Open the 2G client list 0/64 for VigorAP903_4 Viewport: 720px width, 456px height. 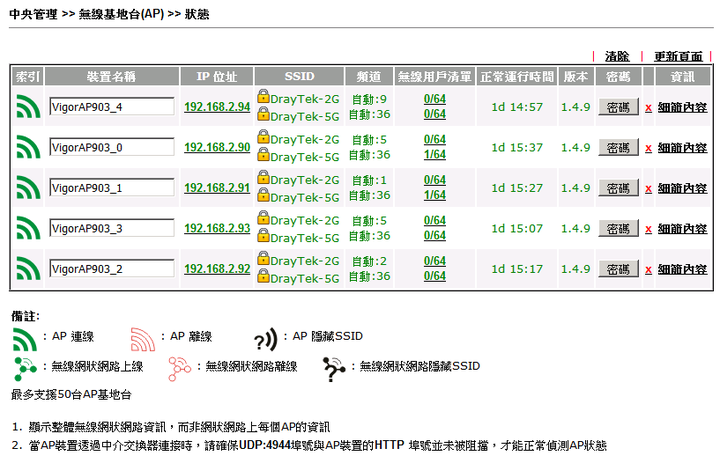pyautogui.click(x=434, y=99)
